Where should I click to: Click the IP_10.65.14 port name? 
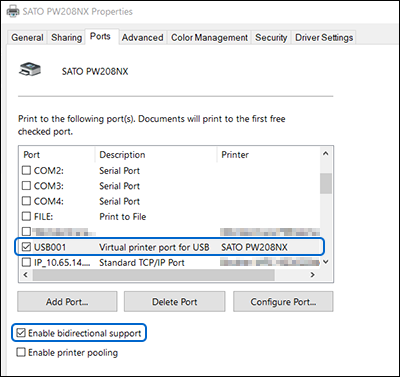pos(62,262)
